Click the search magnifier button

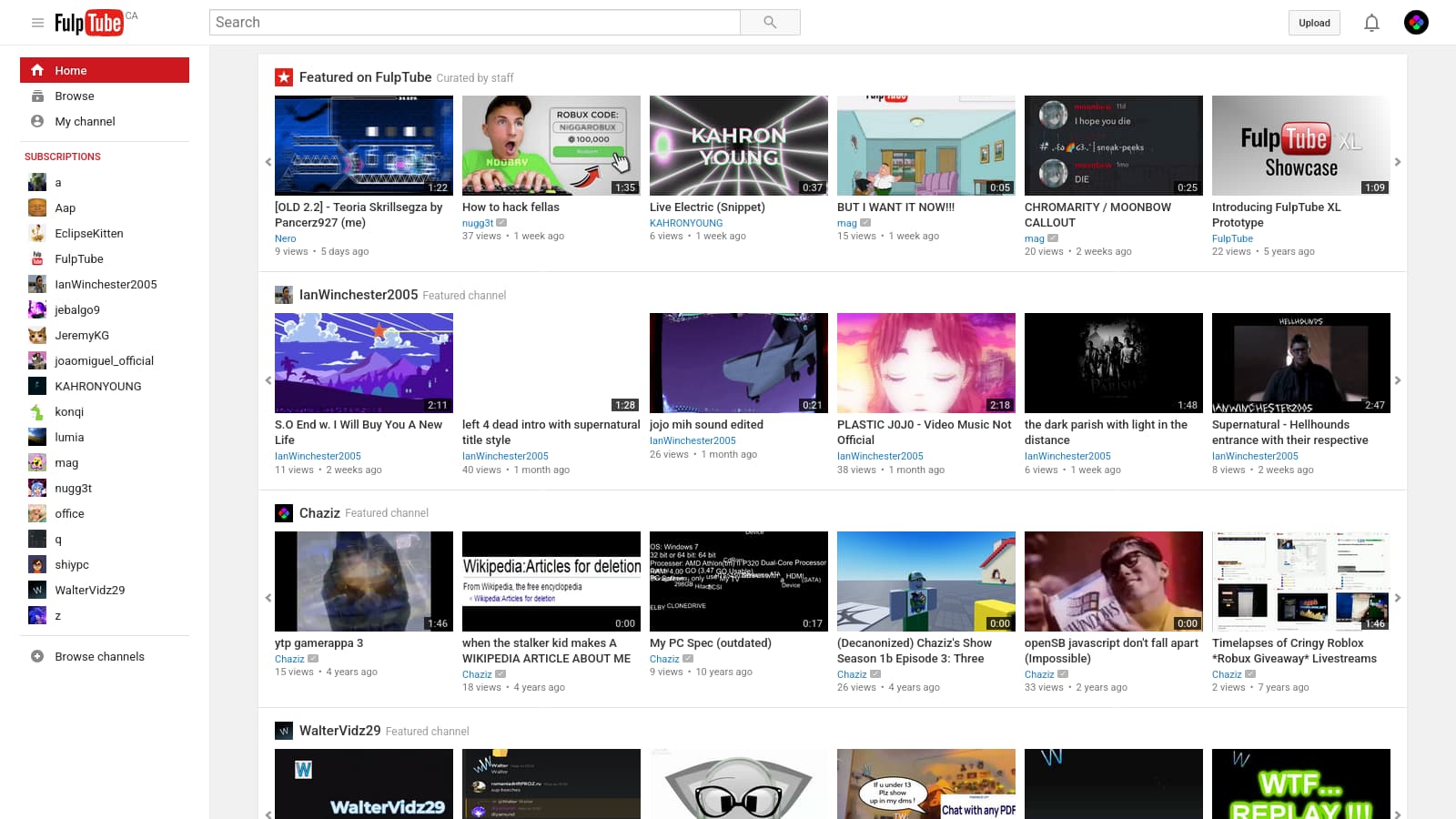pos(770,23)
